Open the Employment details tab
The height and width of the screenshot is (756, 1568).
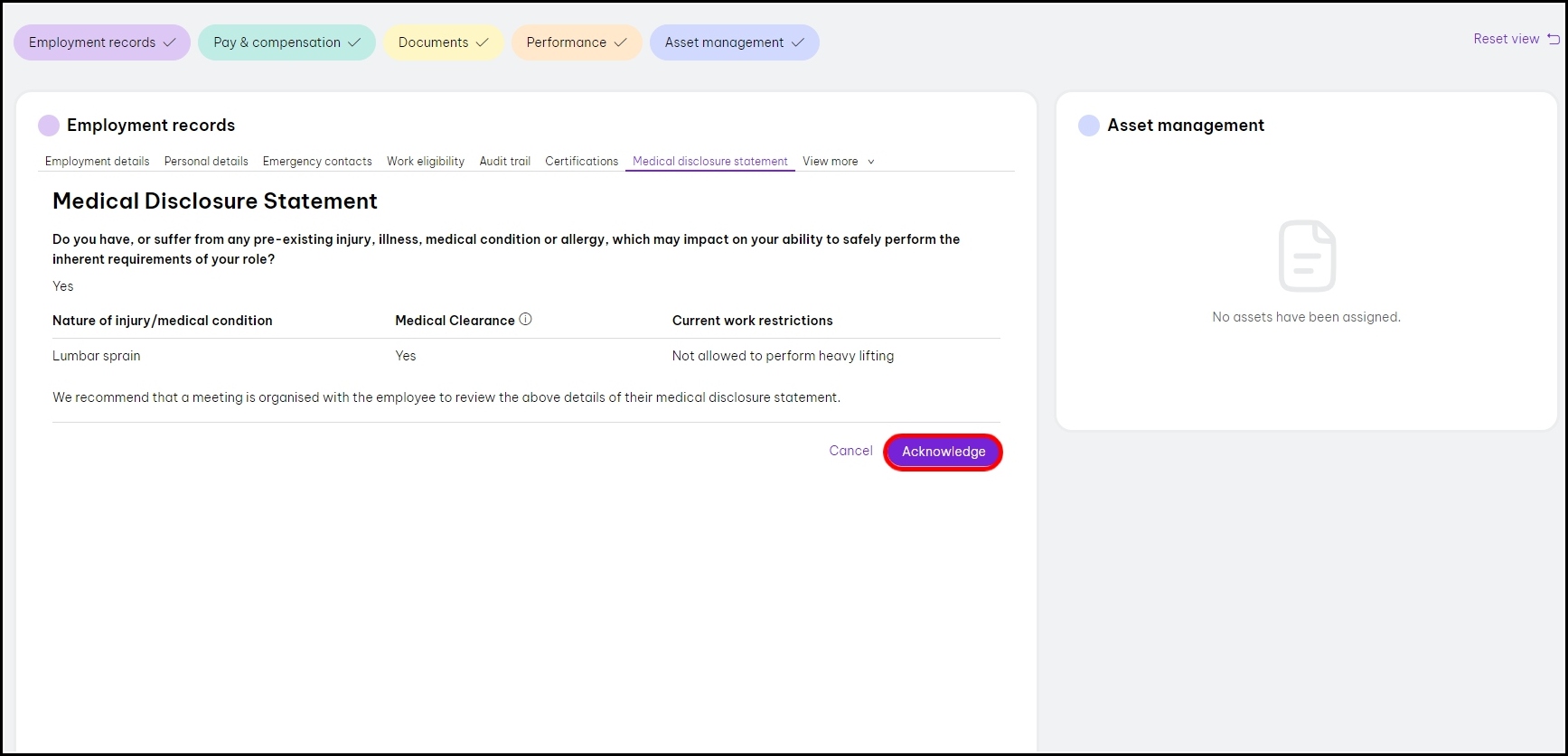tap(98, 162)
